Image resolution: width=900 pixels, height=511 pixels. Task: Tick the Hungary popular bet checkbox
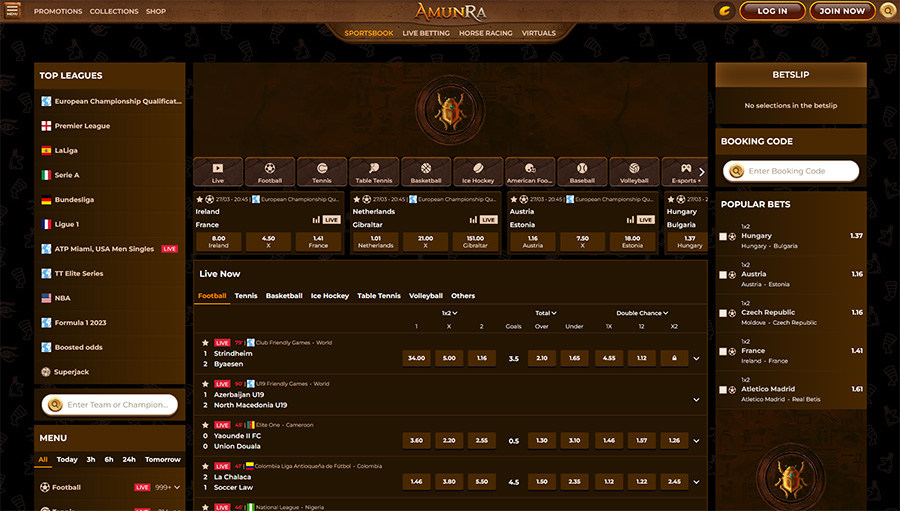pos(723,237)
